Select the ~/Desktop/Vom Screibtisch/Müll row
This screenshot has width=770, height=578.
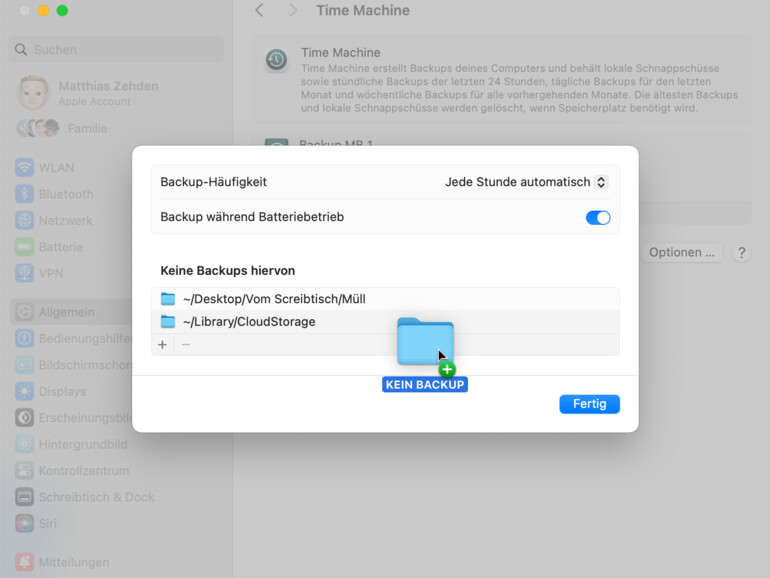click(385, 299)
